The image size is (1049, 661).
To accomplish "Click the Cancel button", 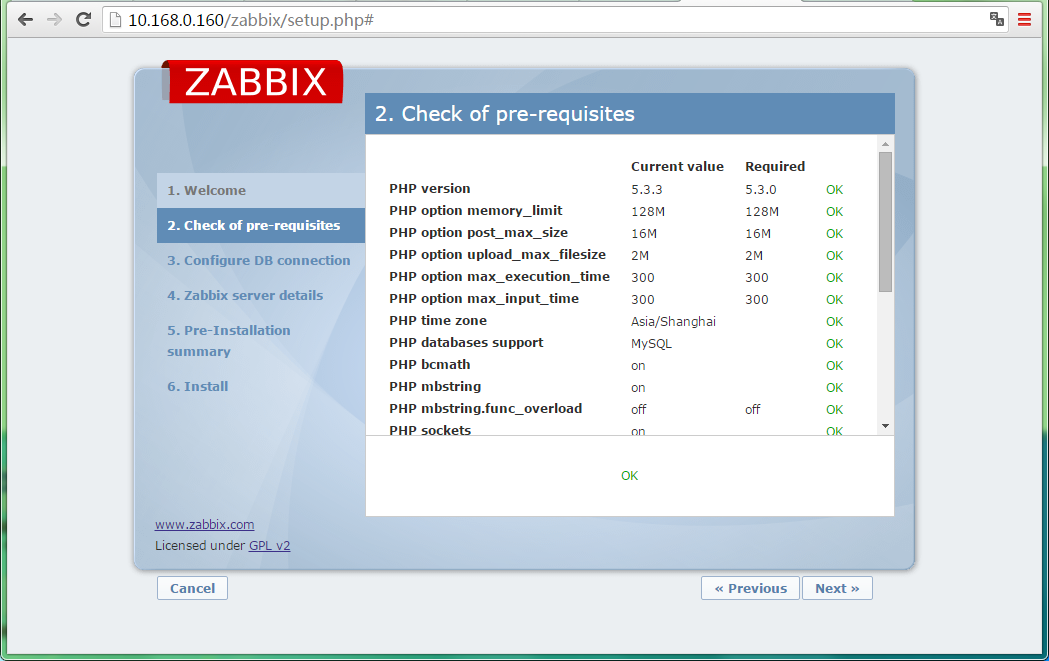I will [x=193, y=588].
